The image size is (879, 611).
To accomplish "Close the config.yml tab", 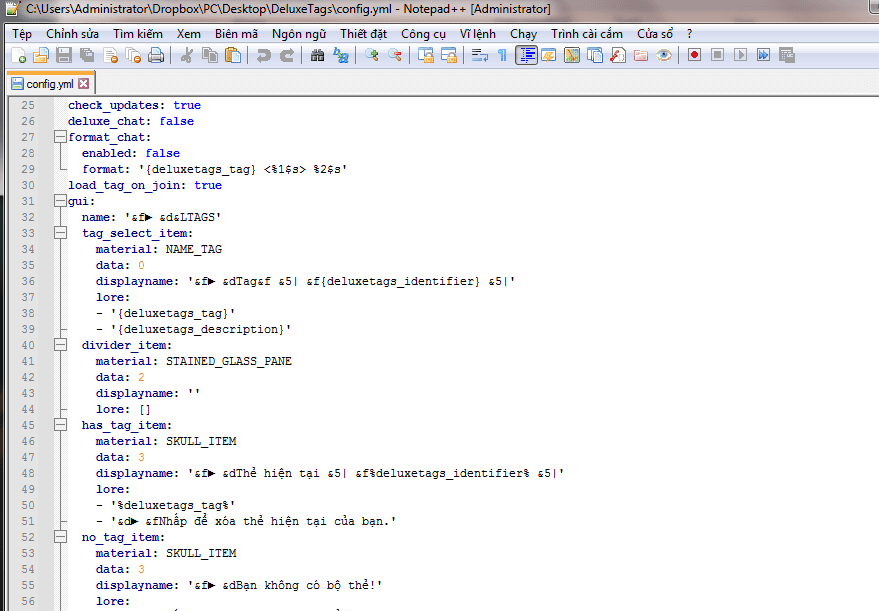I will [x=84, y=84].
